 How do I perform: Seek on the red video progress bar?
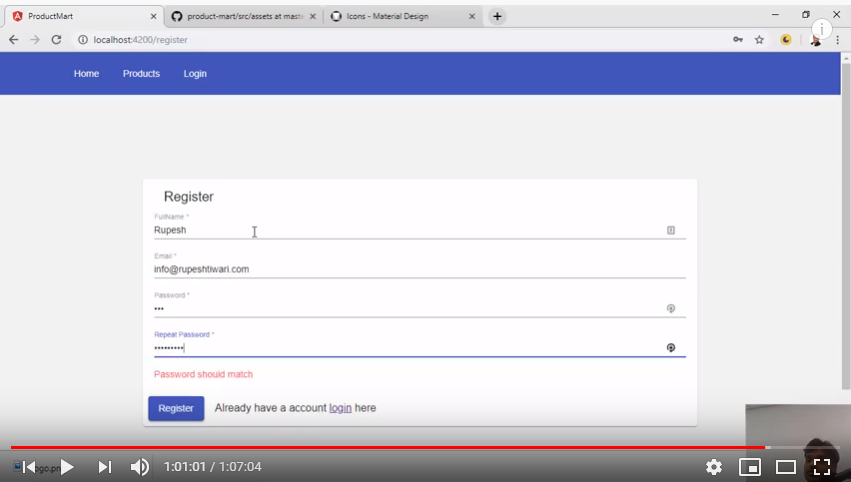pos(400,447)
